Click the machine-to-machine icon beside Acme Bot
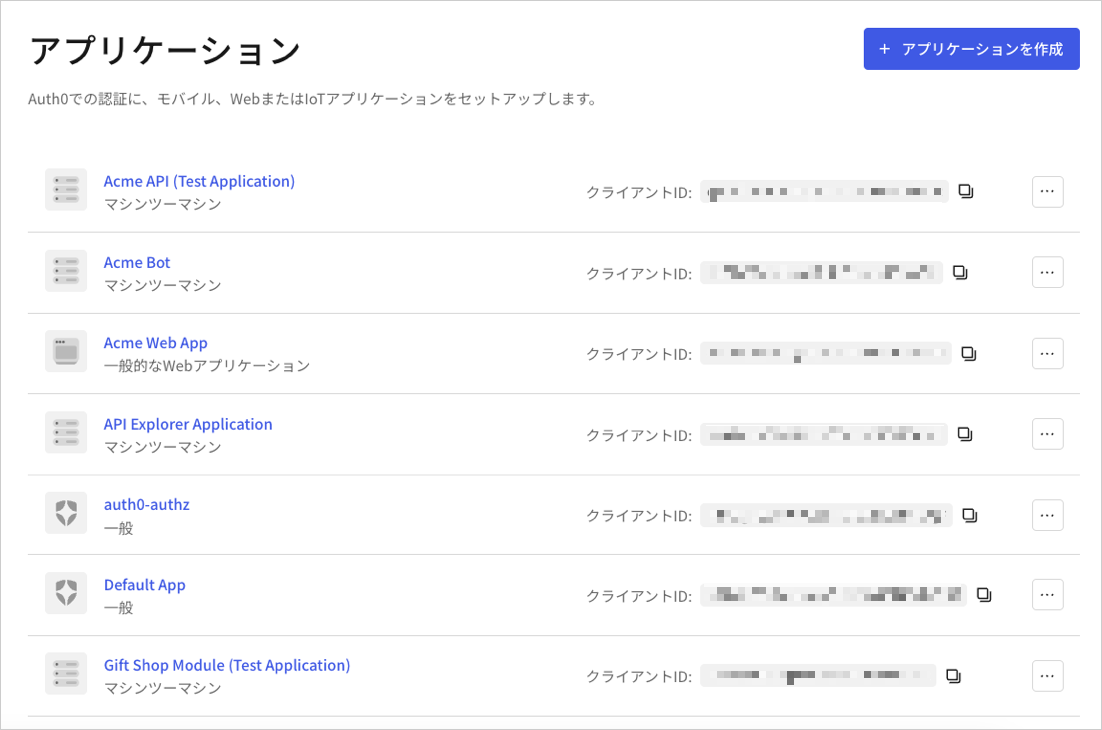Viewport: 1102px width, 730px height. coord(66,271)
